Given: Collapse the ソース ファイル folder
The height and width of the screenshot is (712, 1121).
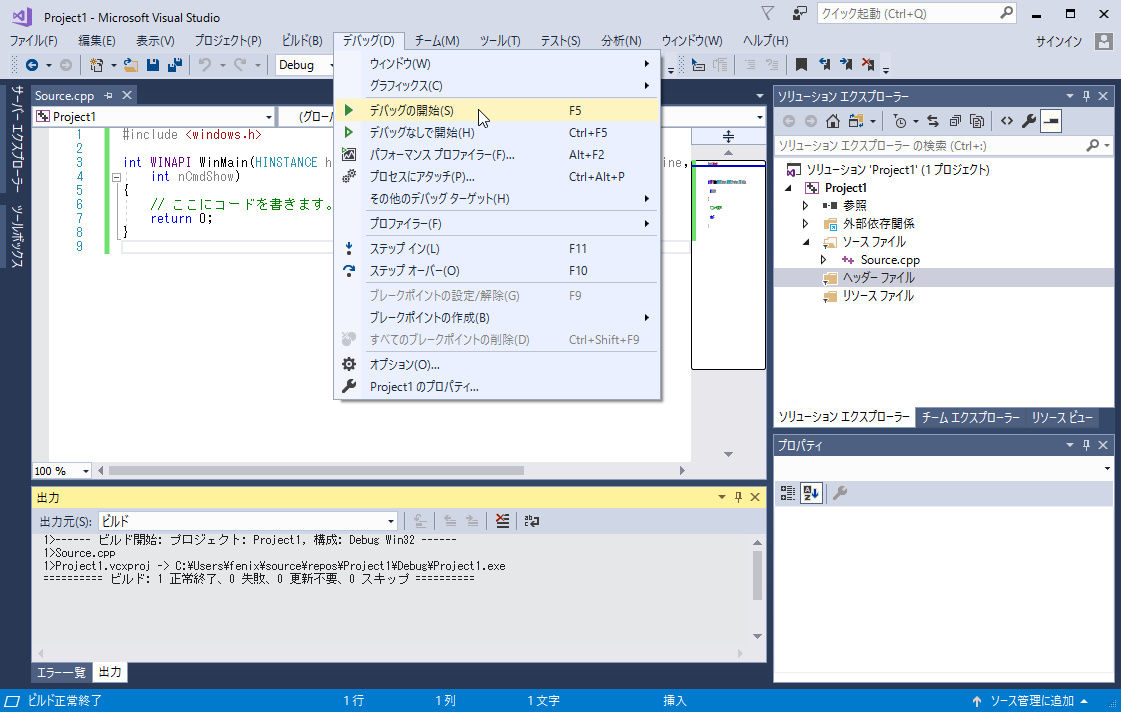Looking at the screenshot, I should click(x=806, y=242).
